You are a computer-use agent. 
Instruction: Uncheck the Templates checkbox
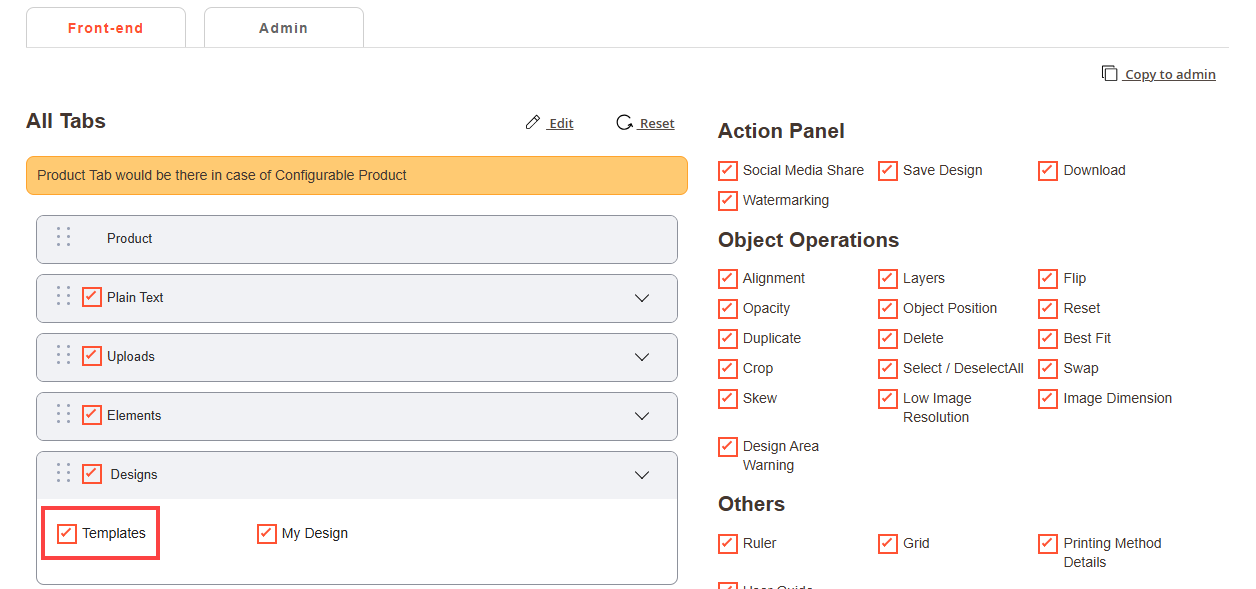click(x=67, y=533)
